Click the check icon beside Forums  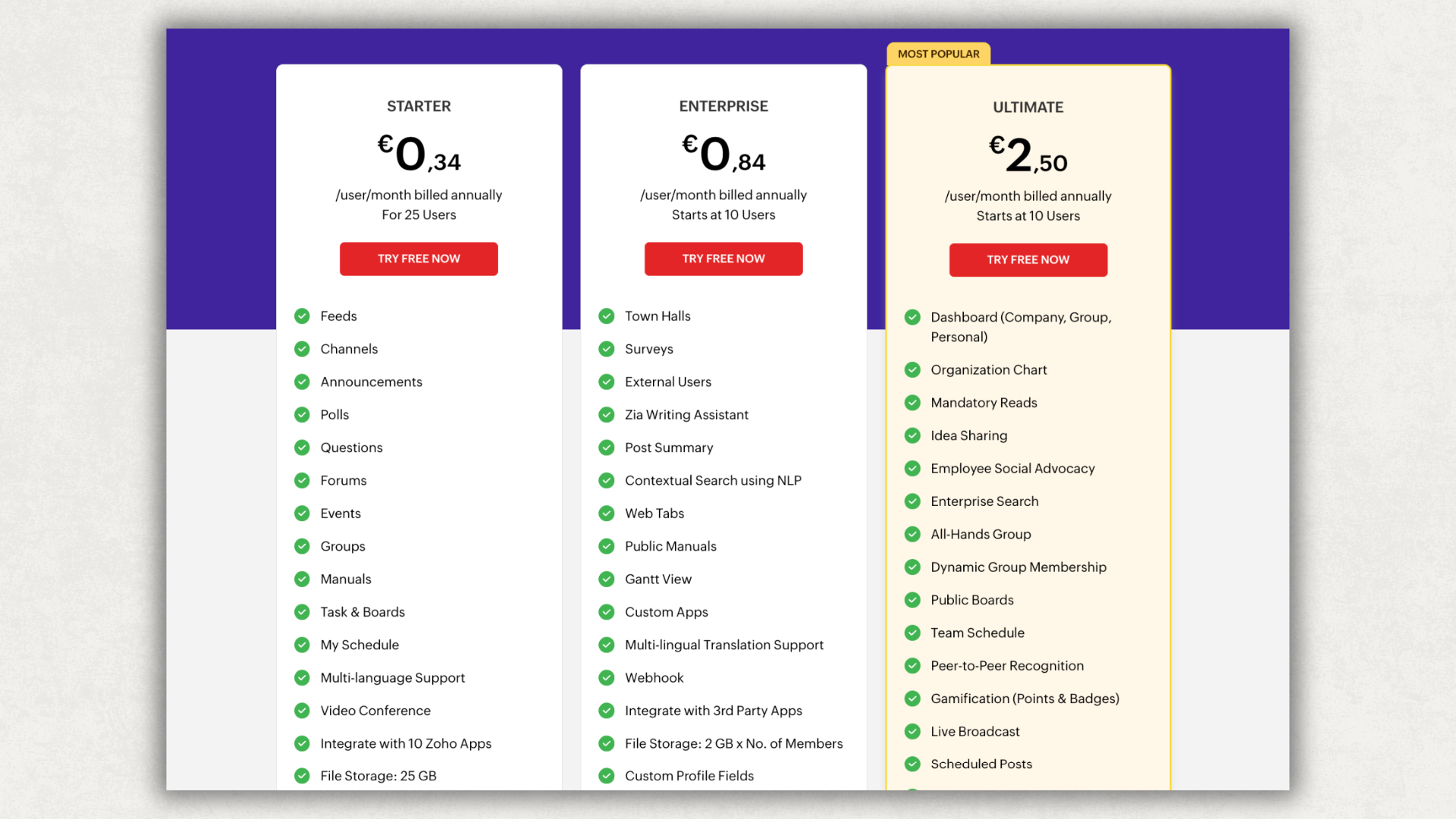[x=302, y=481]
